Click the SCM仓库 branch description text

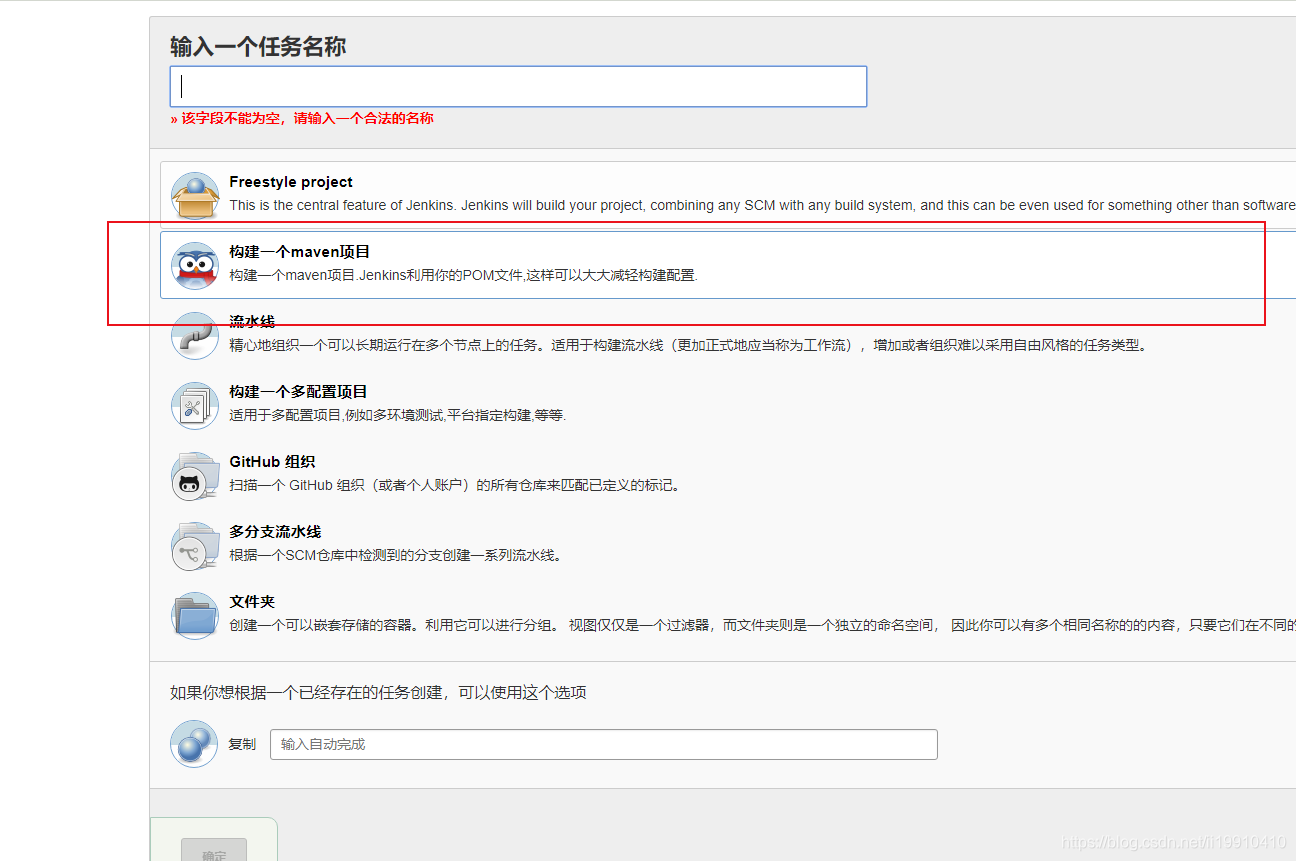tap(396, 555)
